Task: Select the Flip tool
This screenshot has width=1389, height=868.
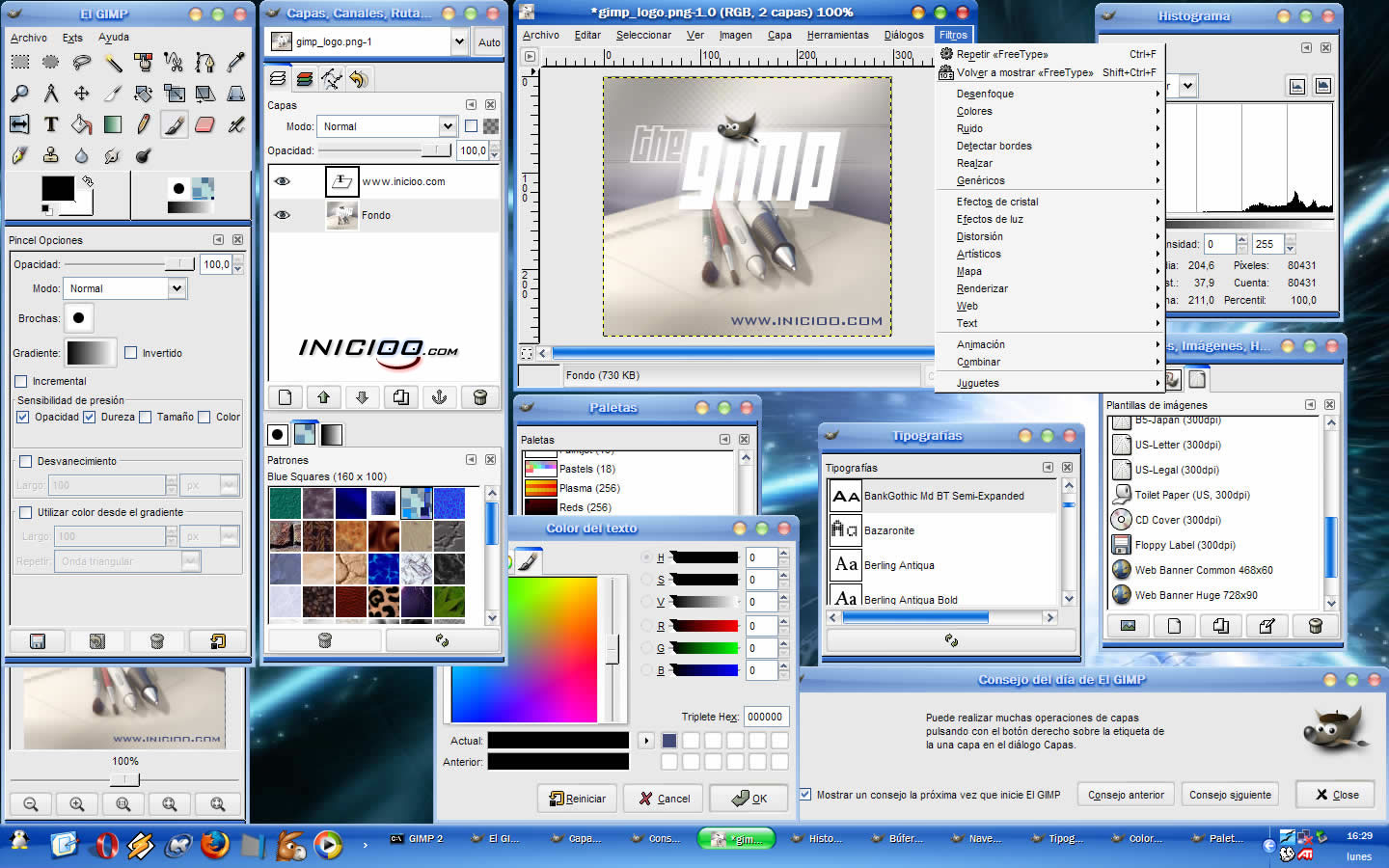Action: (x=20, y=124)
